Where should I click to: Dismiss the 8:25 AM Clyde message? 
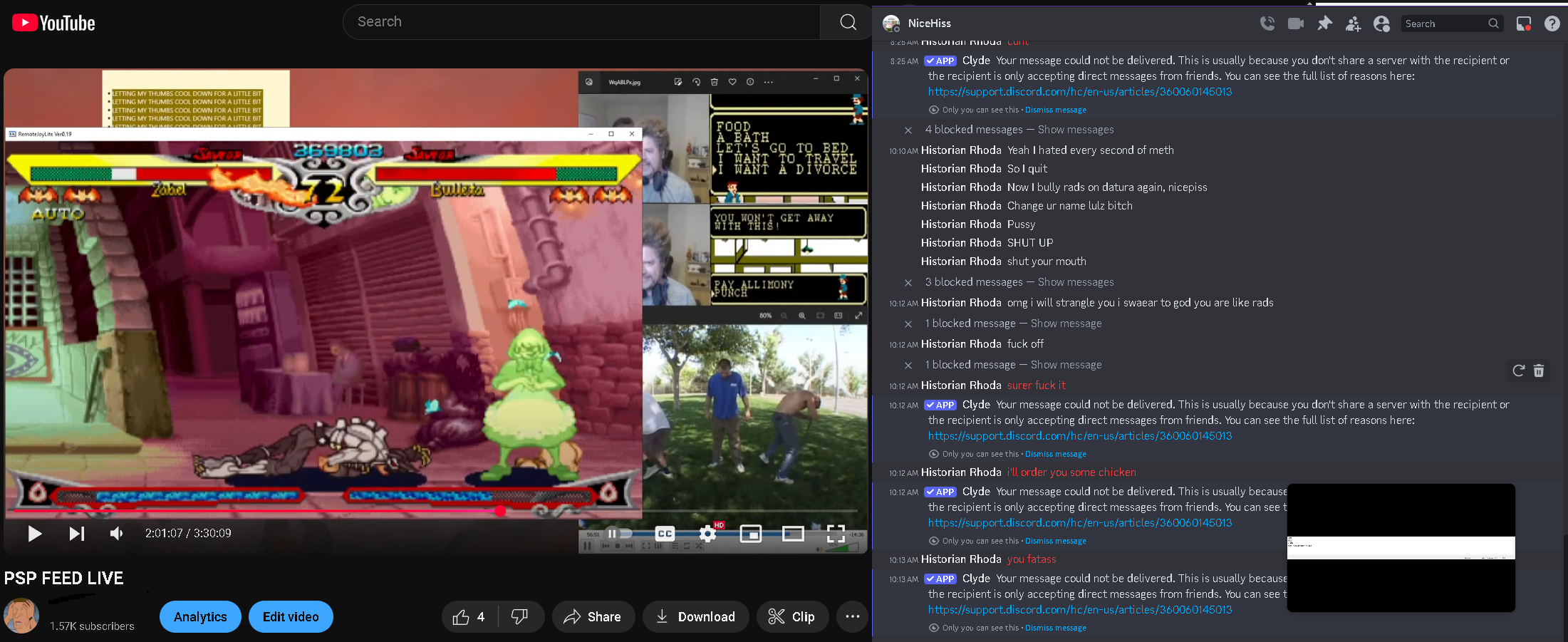coord(1056,110)
